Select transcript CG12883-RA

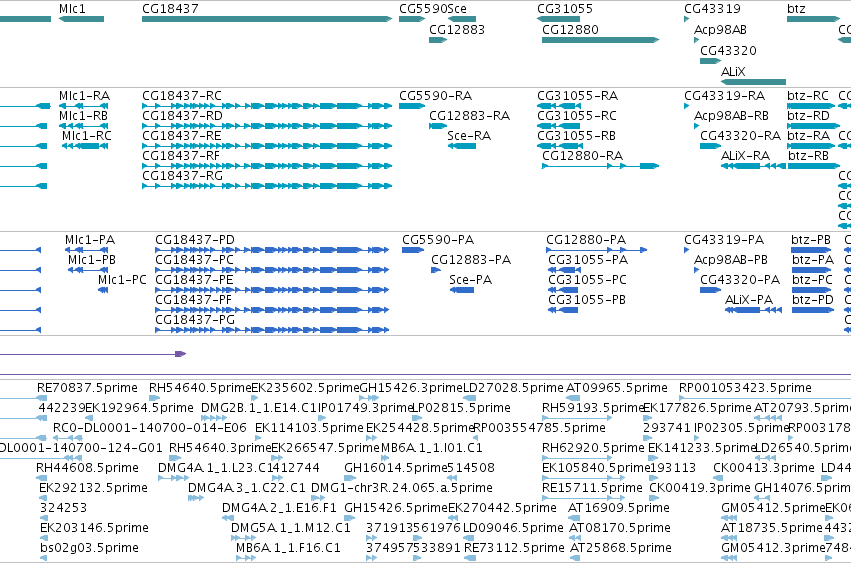(469, 116)
